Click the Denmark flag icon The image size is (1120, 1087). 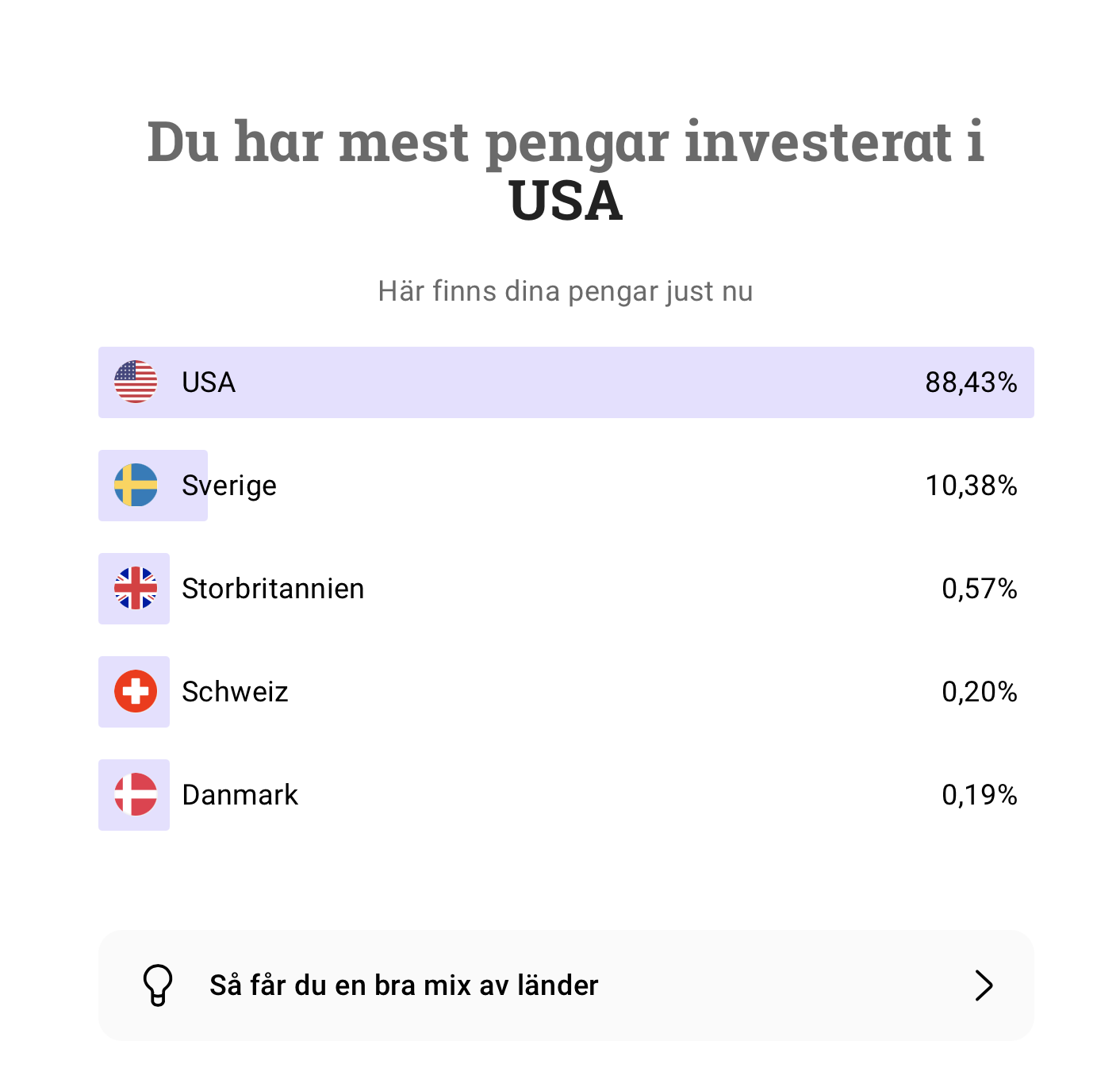136,794
